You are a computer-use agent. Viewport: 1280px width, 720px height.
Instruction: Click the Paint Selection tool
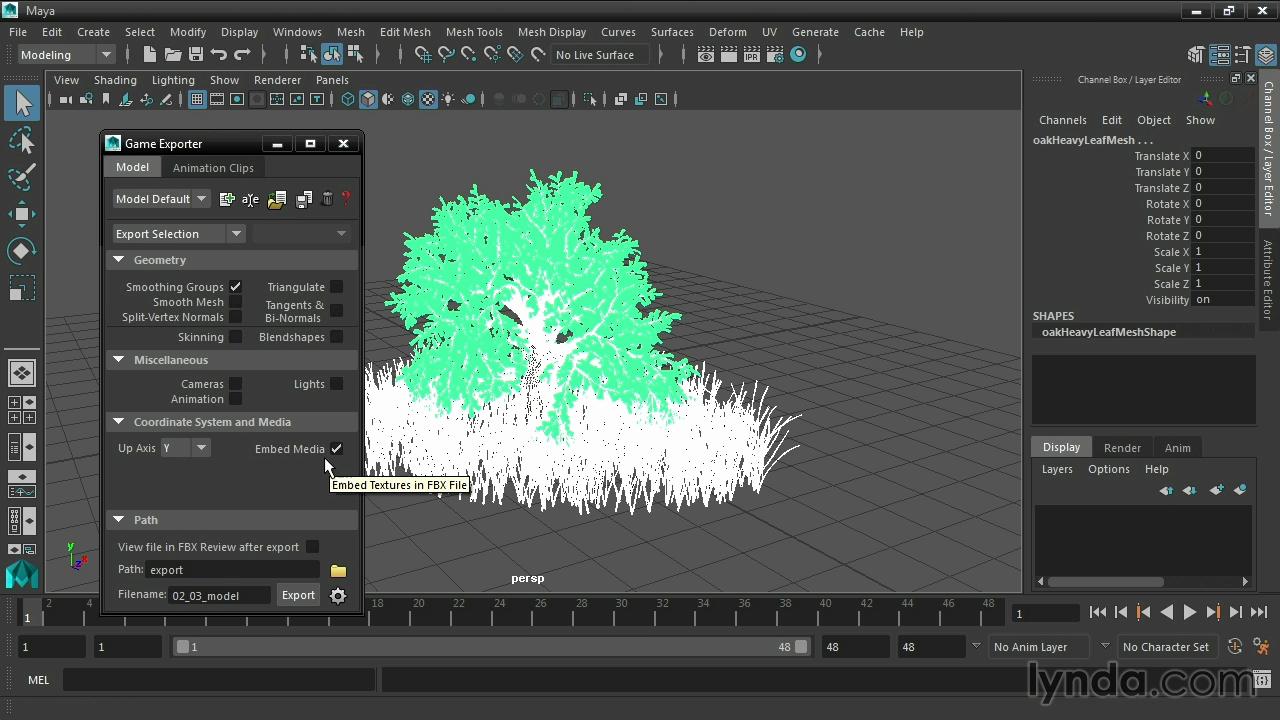[22, 177]
